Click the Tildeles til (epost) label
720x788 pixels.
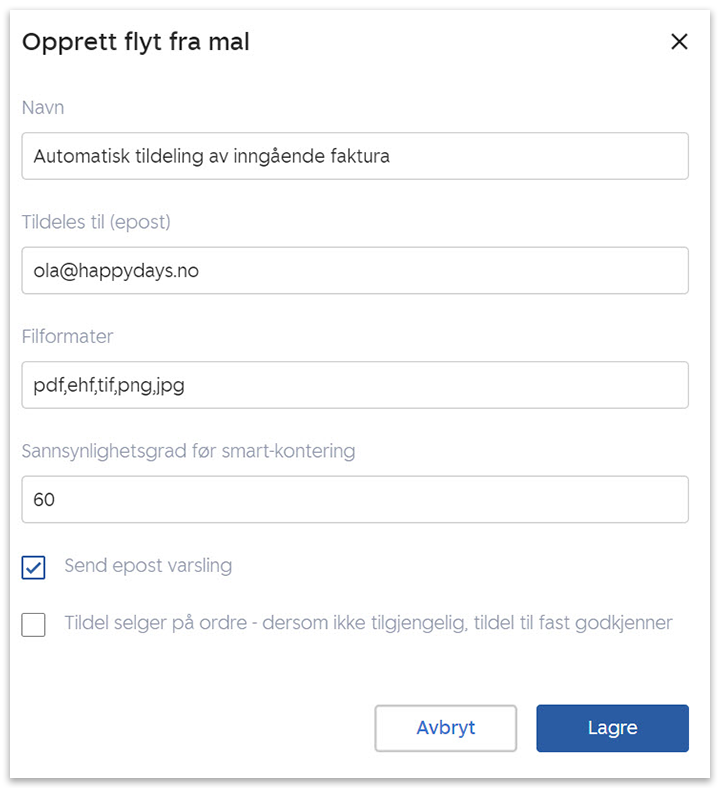point(96,222)
